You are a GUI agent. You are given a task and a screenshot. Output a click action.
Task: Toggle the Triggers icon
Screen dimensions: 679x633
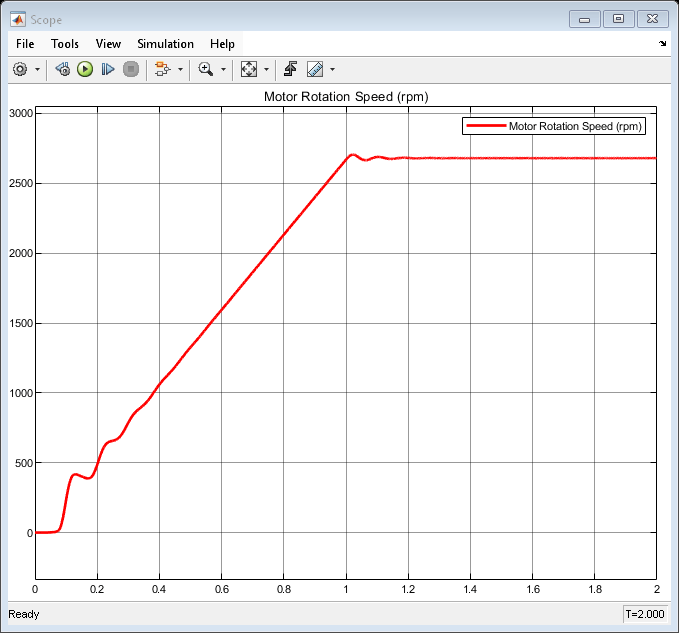291,69
